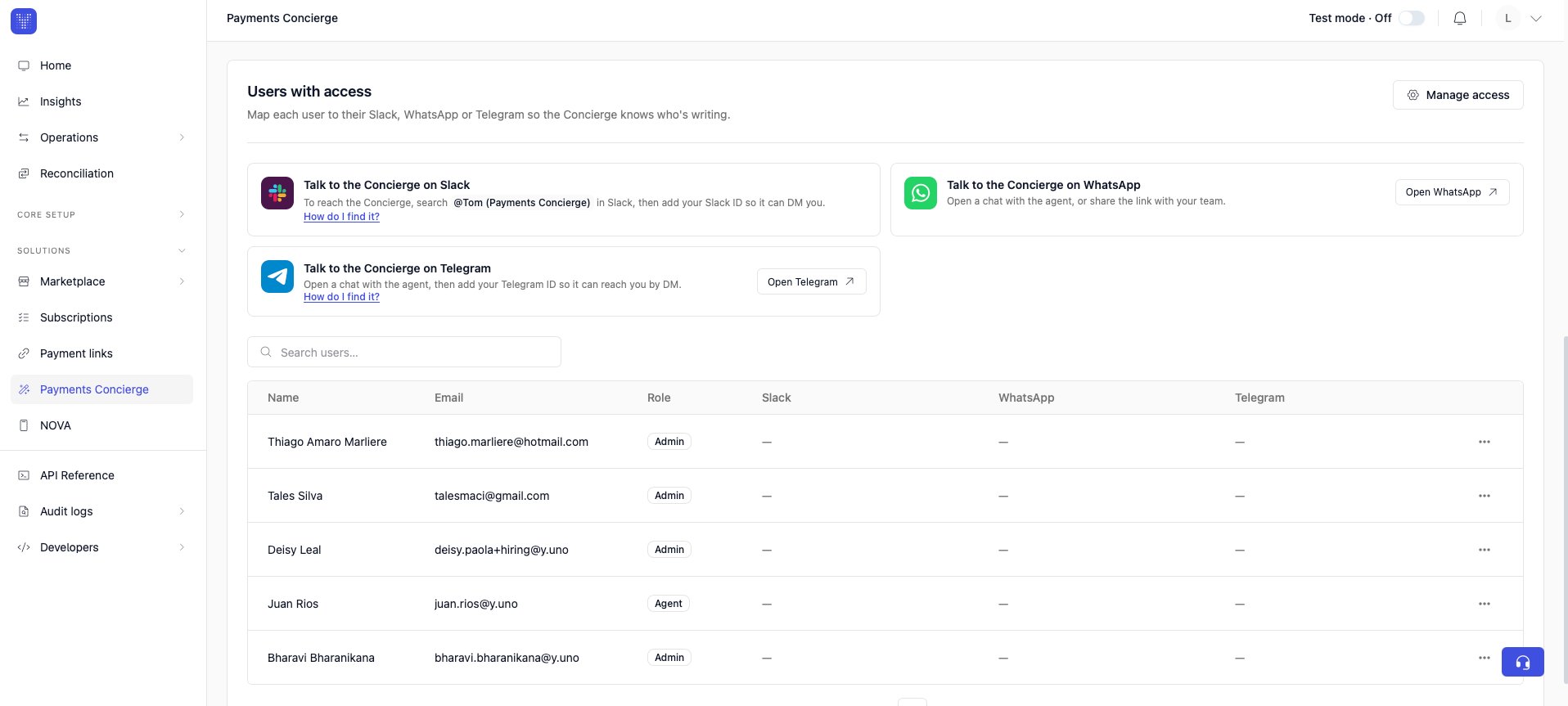Click the Insights chart icon
Image resolution: width=1568 pixels, height=706 pixels.
24,101
